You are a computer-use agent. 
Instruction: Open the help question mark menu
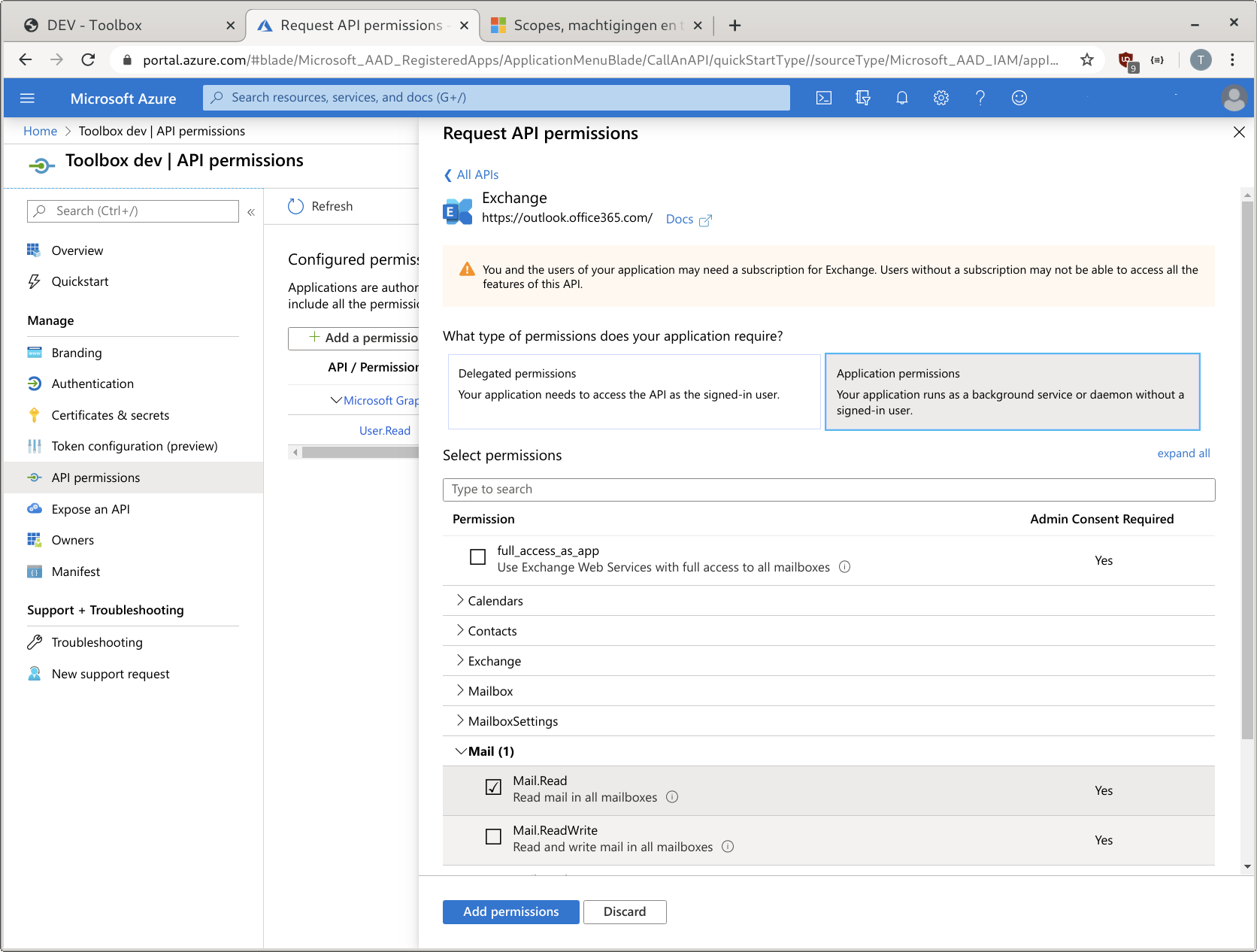(x=980, y=98)
